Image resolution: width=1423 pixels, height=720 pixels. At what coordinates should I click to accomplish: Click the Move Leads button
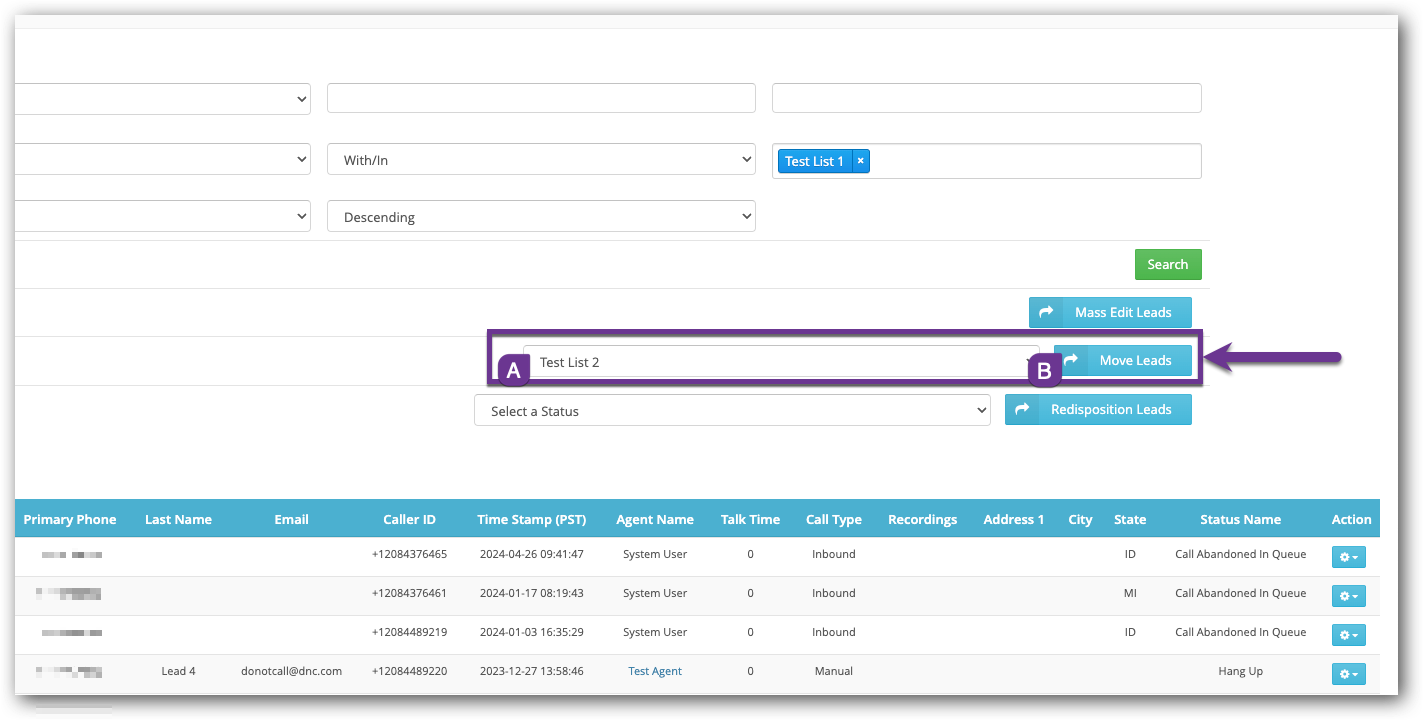[x=1123, y=361]
